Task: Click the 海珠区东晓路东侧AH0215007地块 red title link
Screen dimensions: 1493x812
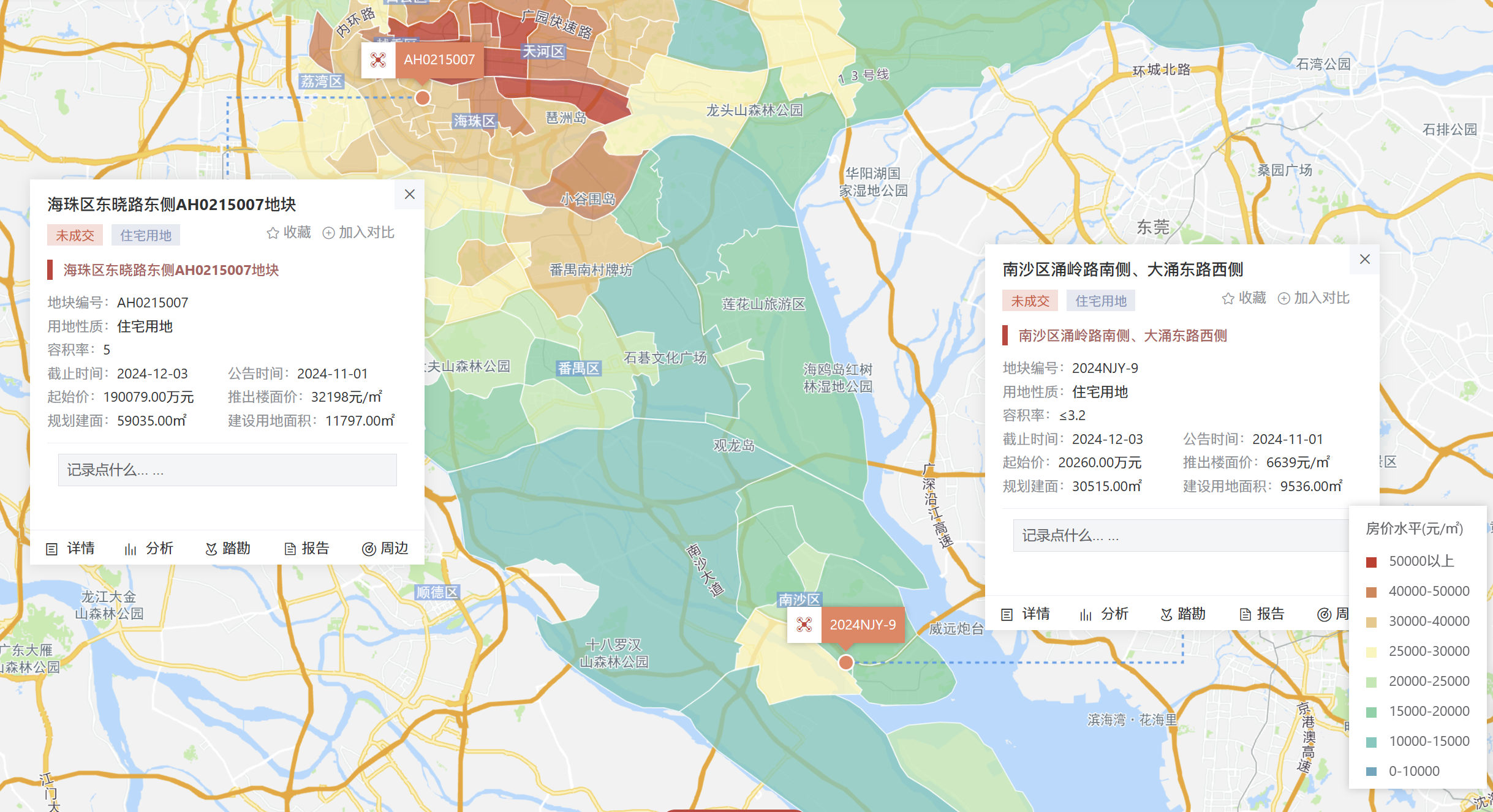Action: [171, 270]
